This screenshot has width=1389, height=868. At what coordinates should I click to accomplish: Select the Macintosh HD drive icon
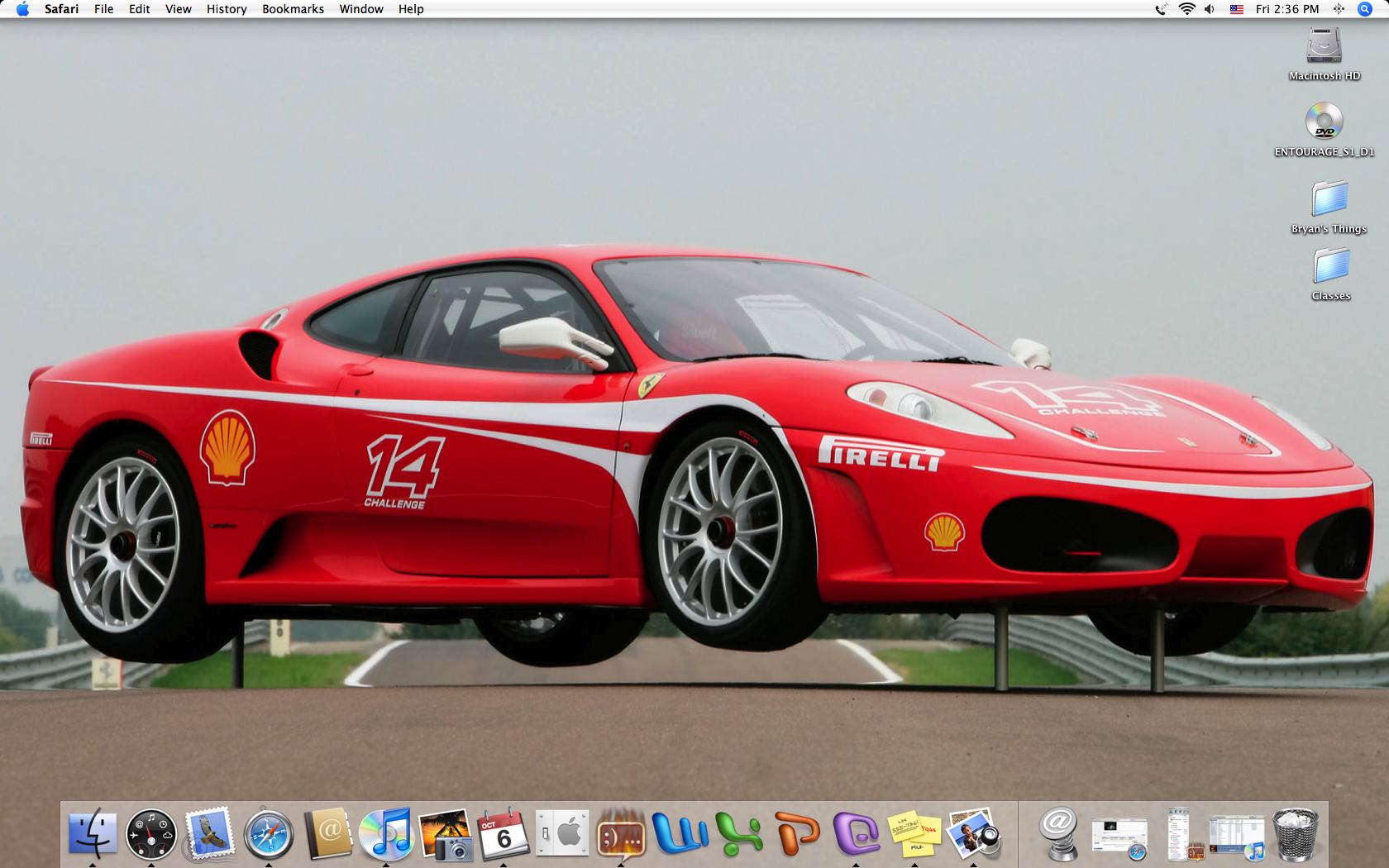tap(1325, 53)
